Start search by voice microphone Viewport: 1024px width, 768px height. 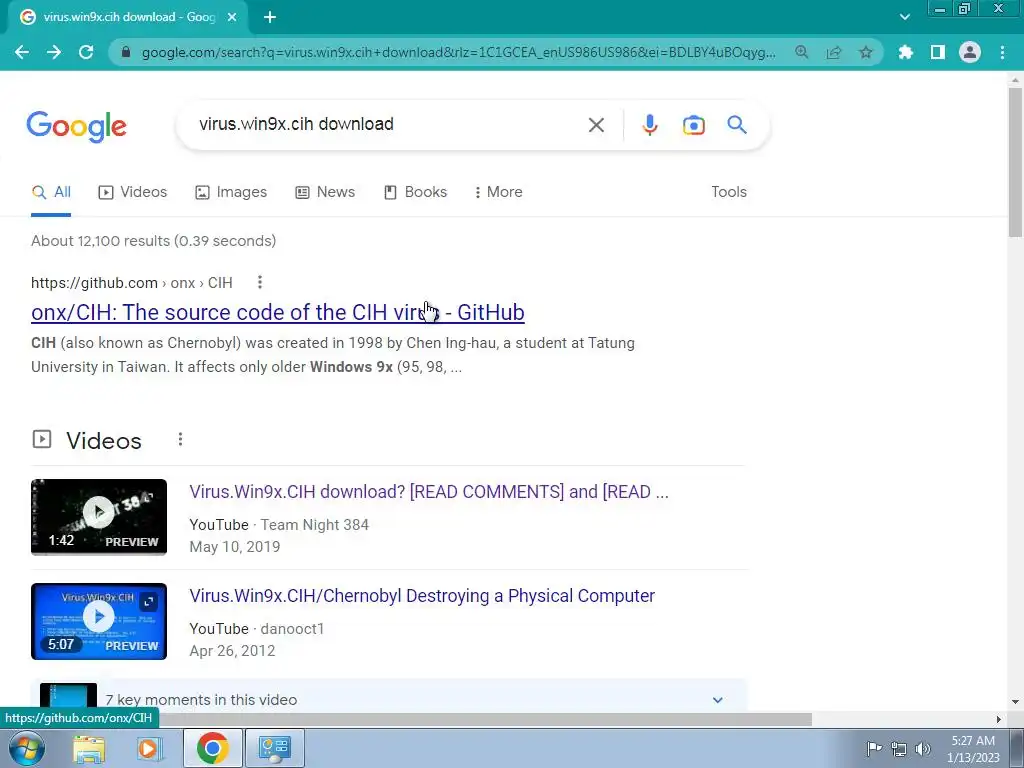pyautogui.click(x=650, y=125)
